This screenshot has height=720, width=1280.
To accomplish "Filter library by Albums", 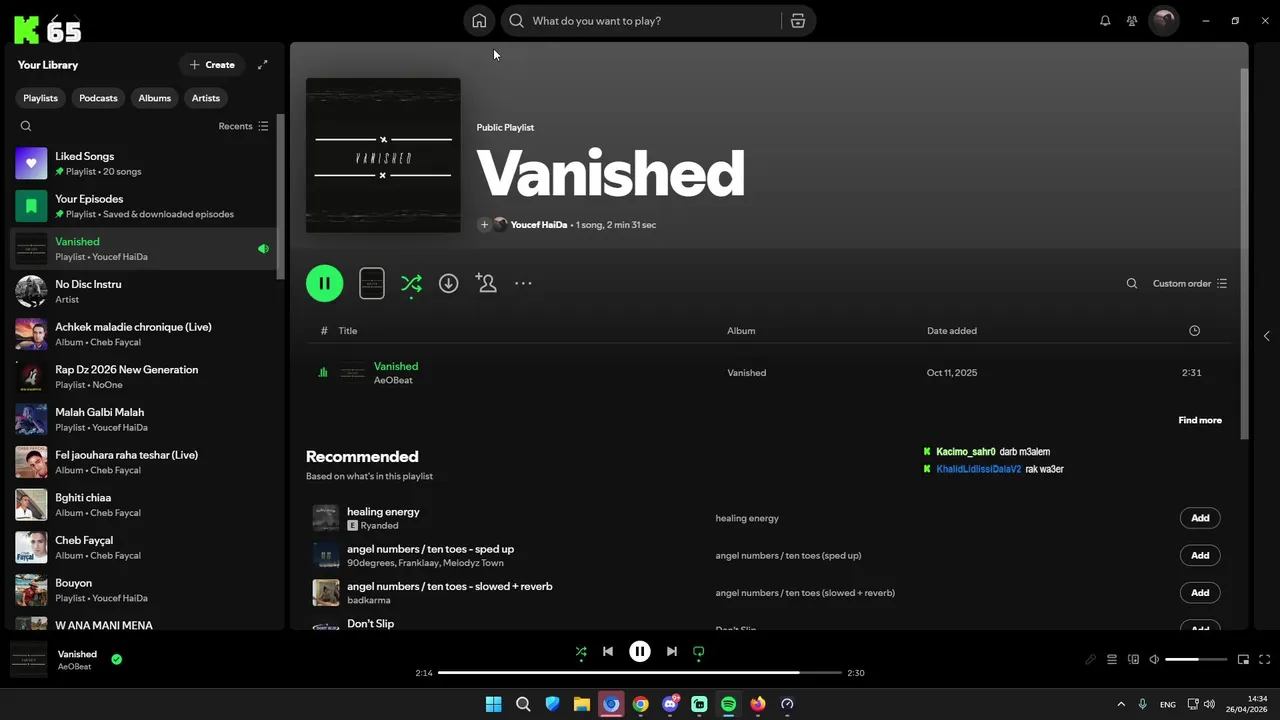I will 155,98.
